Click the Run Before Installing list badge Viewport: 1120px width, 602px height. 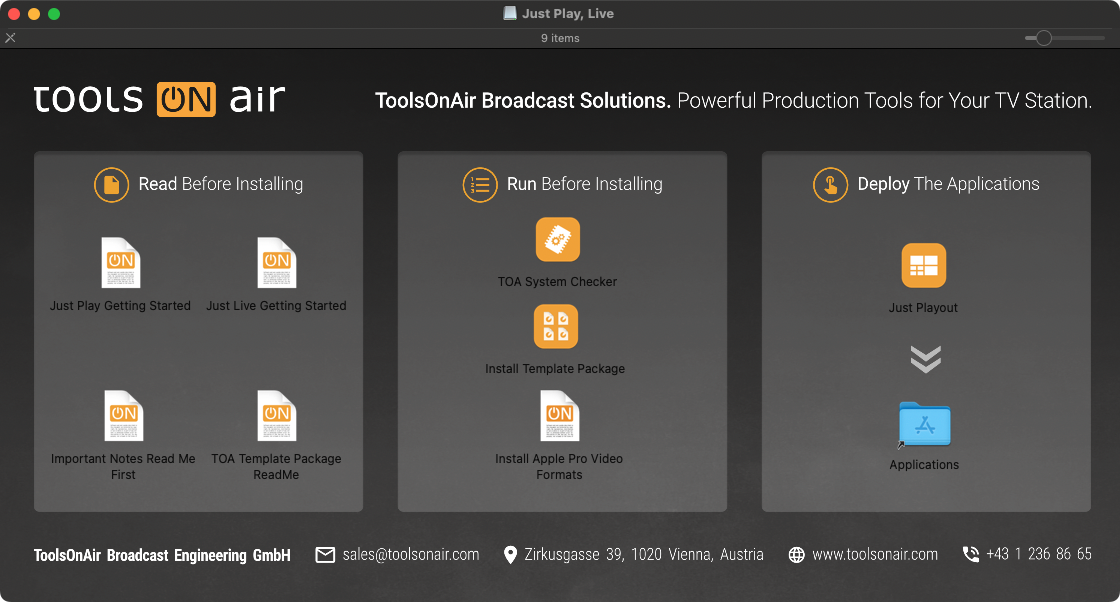tap(480, 185)
